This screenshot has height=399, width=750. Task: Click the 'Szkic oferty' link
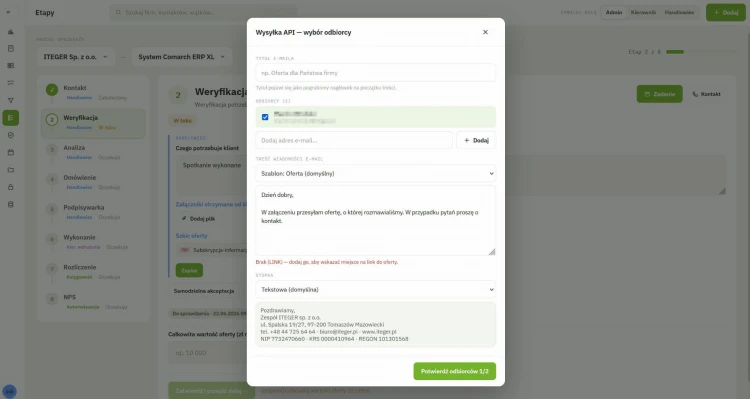click(x=191, y=236)
